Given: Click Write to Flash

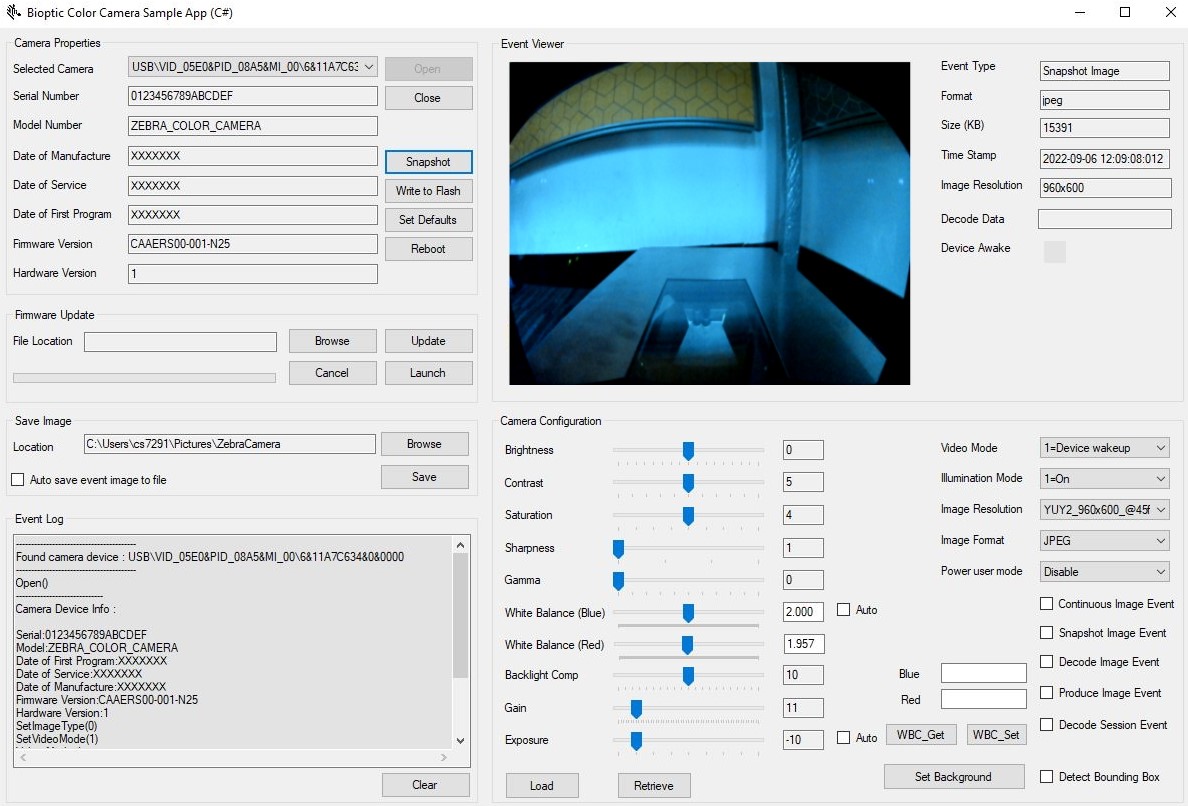Looking at the screenshot, I should [x=428, y=190].
